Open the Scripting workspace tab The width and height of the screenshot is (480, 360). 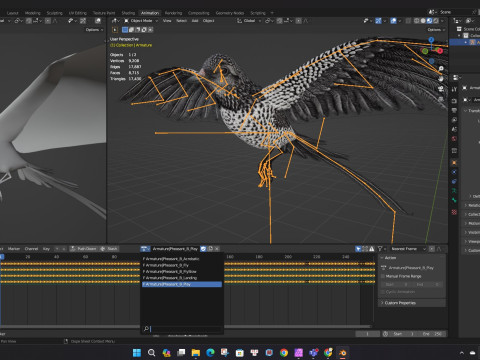pos(258,13)
